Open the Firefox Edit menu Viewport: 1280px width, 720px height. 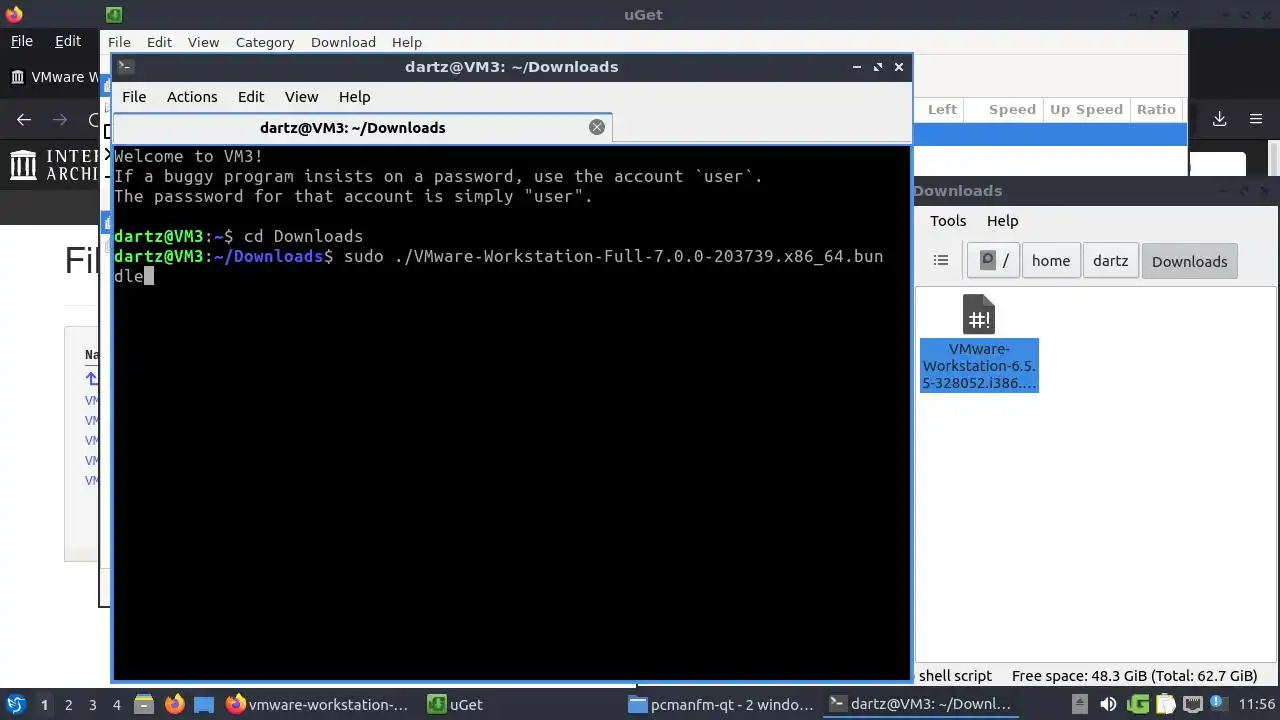(68, 41)
